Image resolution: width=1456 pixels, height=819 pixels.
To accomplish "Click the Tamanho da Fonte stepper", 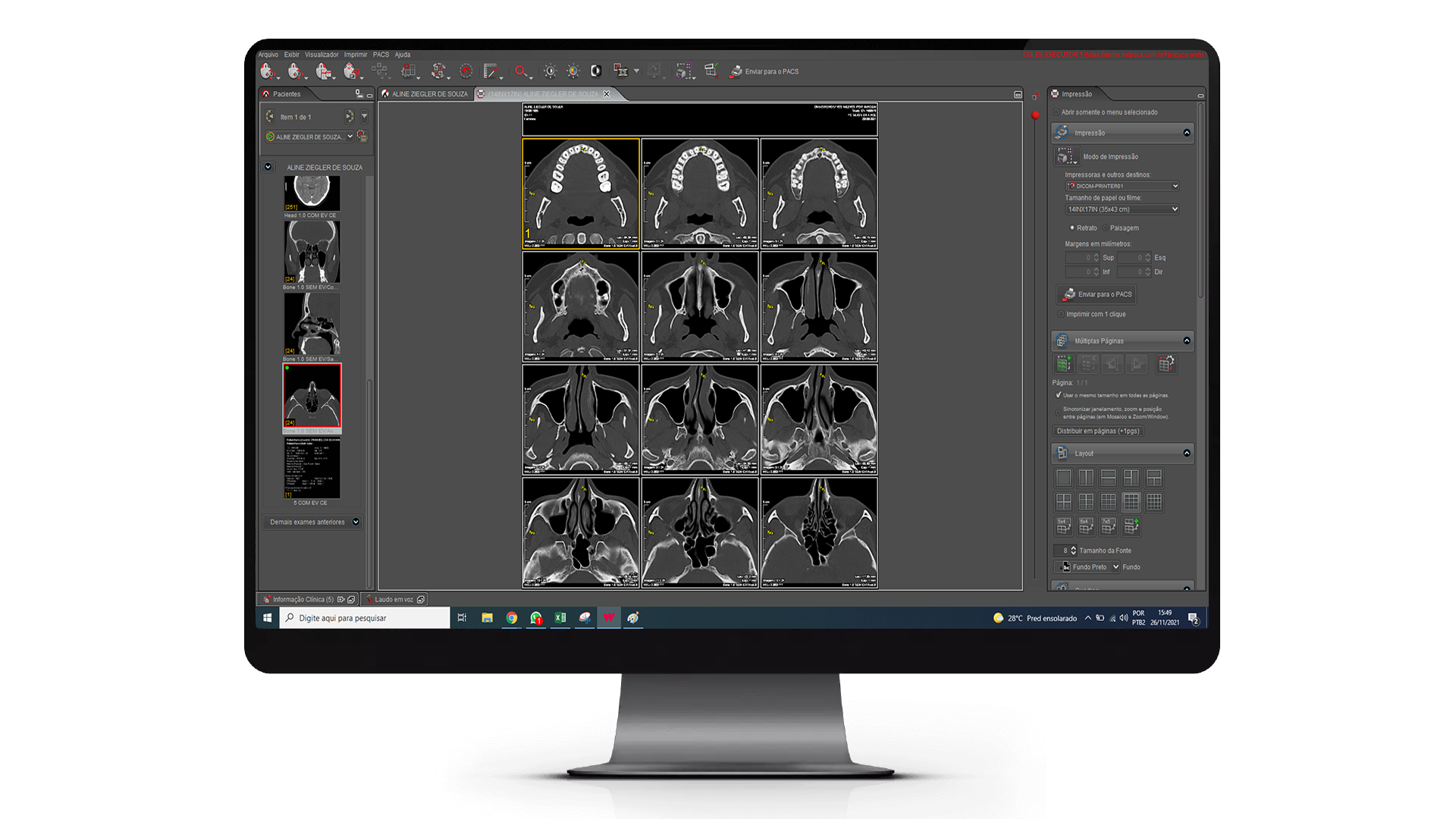I will 1073,551.
